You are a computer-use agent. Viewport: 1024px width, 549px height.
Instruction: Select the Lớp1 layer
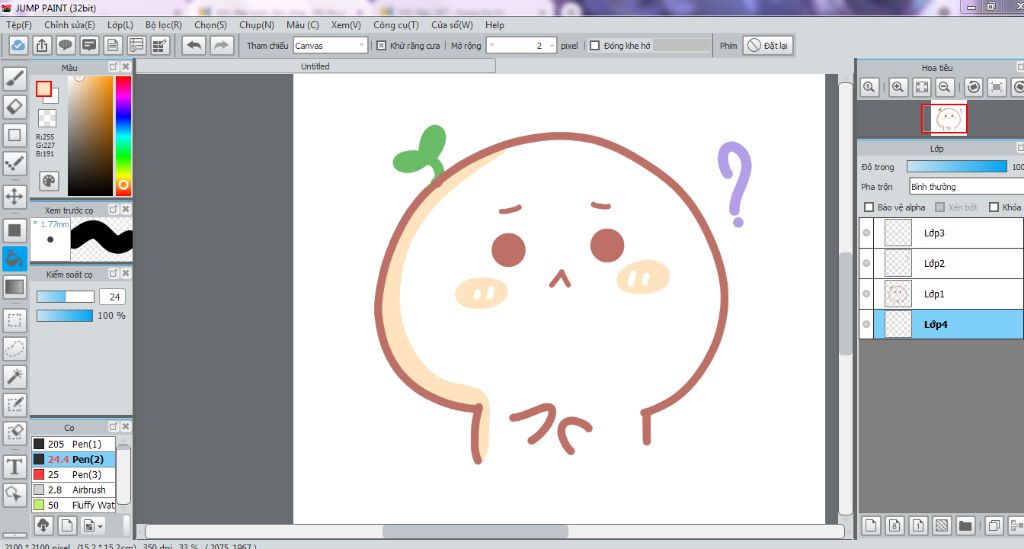(x=948, y=294)
